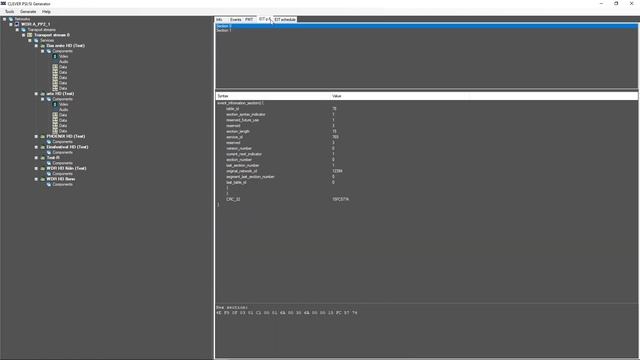Click first Data icon under Das Erste HD
The image size is (640, 360).
(55, 67)
